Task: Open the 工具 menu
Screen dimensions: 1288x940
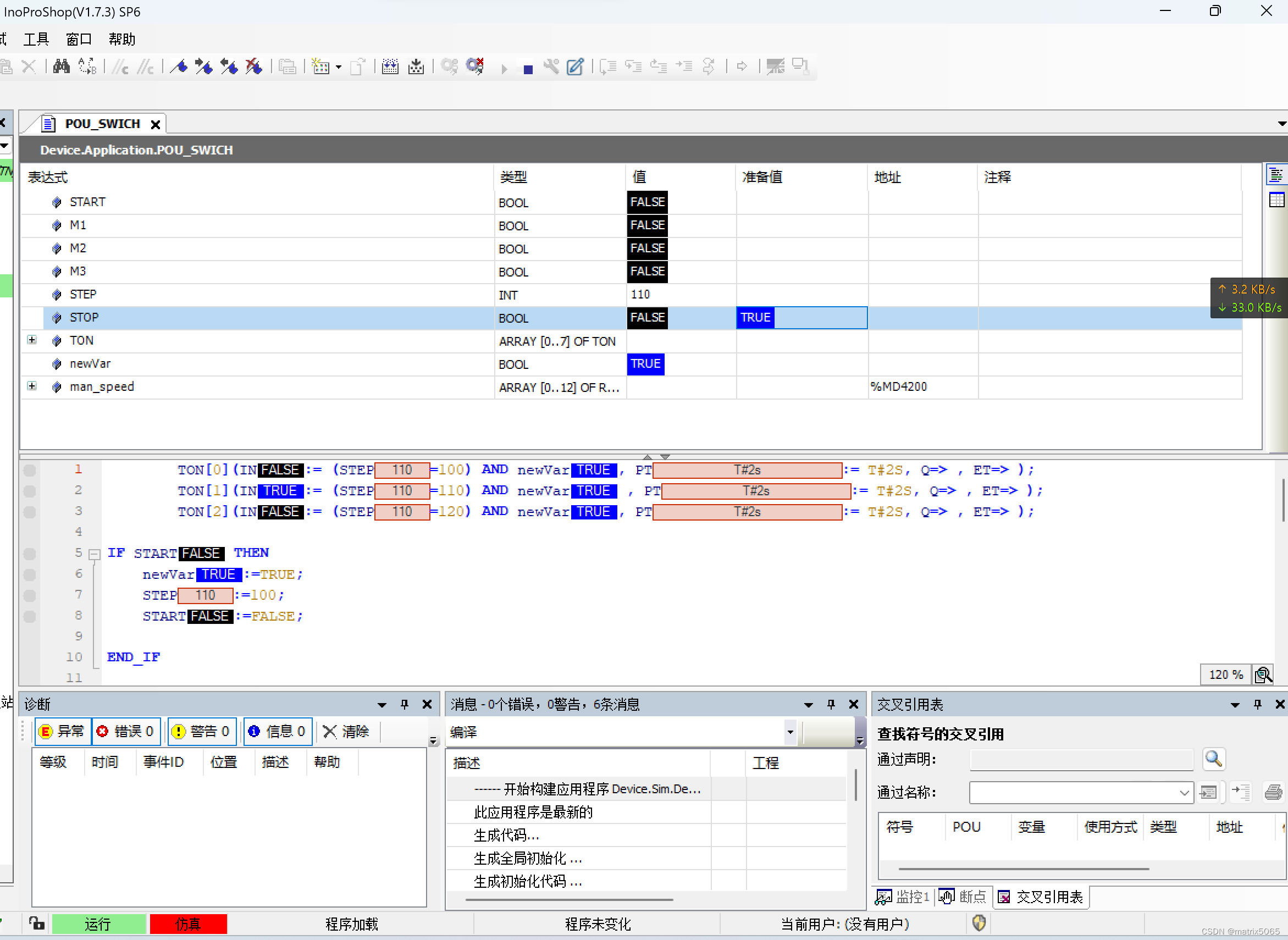Action: 36,39
